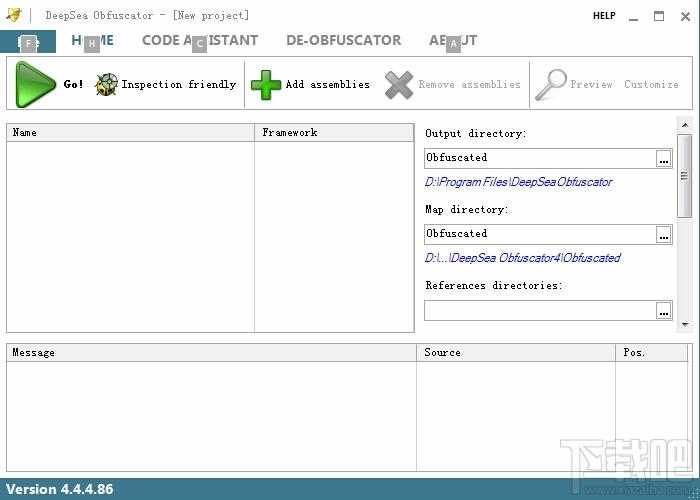Click the green plus Add assemblies icon
The height and width of the screenshot is (500, 700).
coord(266,85)
